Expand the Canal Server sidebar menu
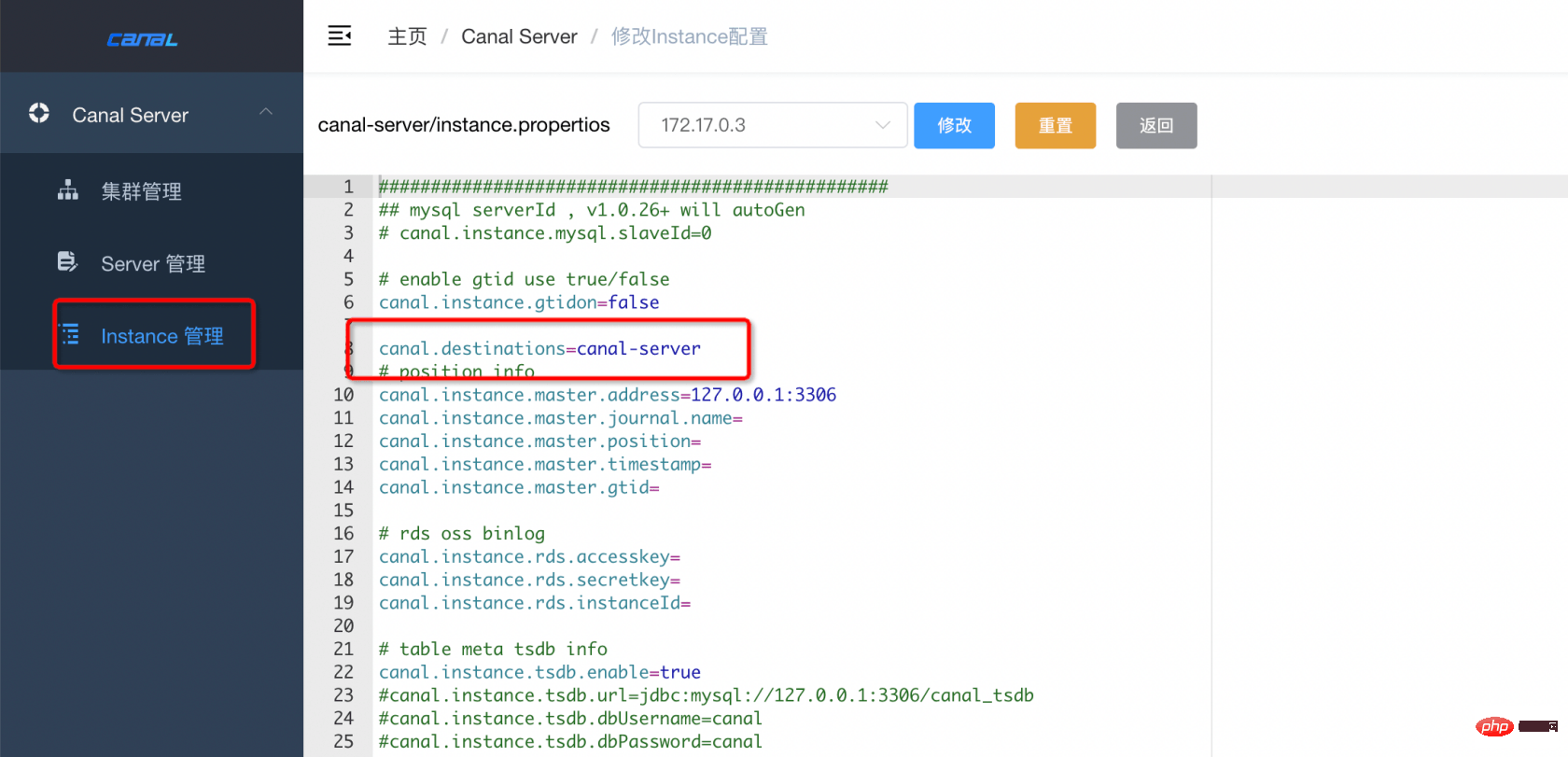Image resolution: width=1568 pixels, height=757 pixels. [x=151, y=114]
